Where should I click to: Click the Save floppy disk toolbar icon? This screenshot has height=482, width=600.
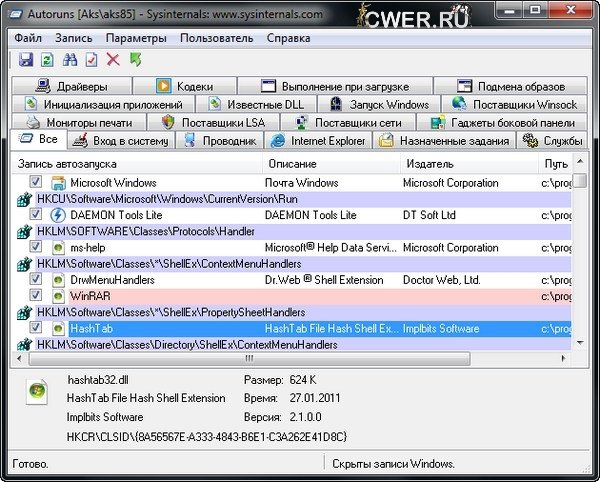(x=26, y=60)
